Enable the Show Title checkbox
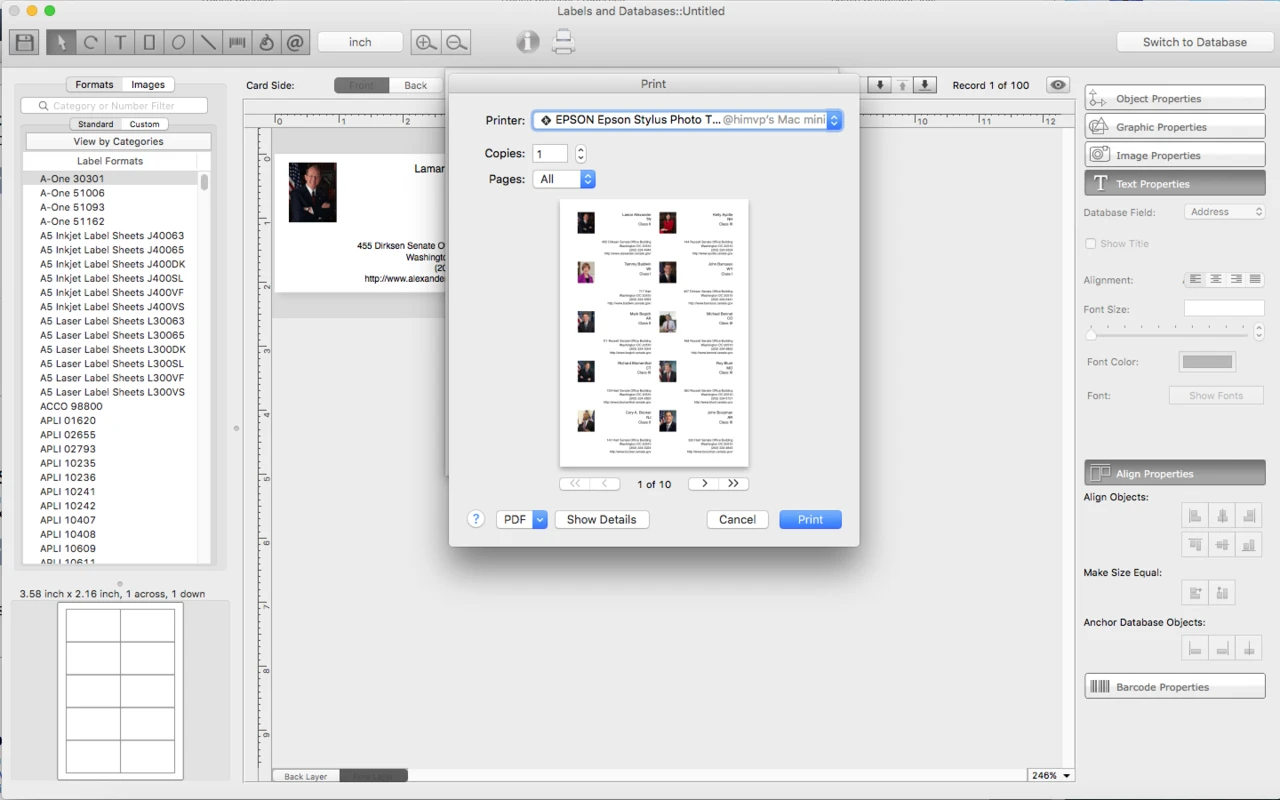This screenshot has width=1280, height=800. (x=1090, y=243)
